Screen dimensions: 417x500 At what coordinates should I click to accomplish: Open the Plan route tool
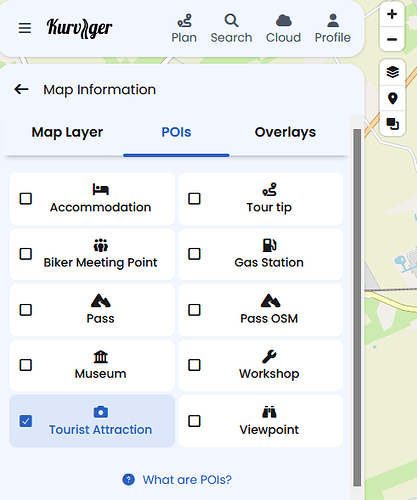point(184,29)
